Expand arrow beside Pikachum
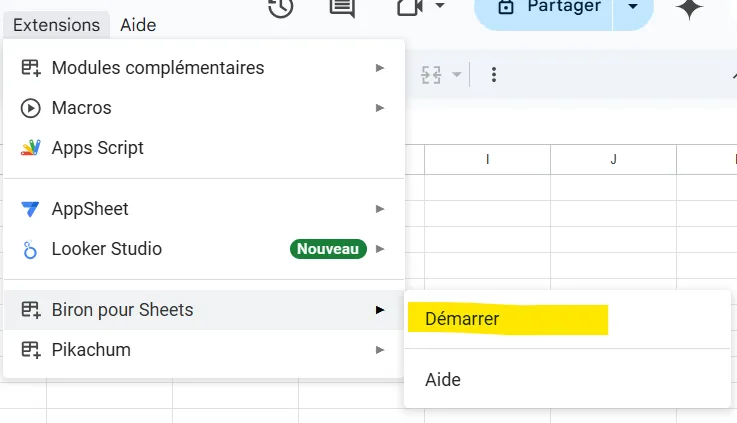The image size is (737, 423). [380, 350]
